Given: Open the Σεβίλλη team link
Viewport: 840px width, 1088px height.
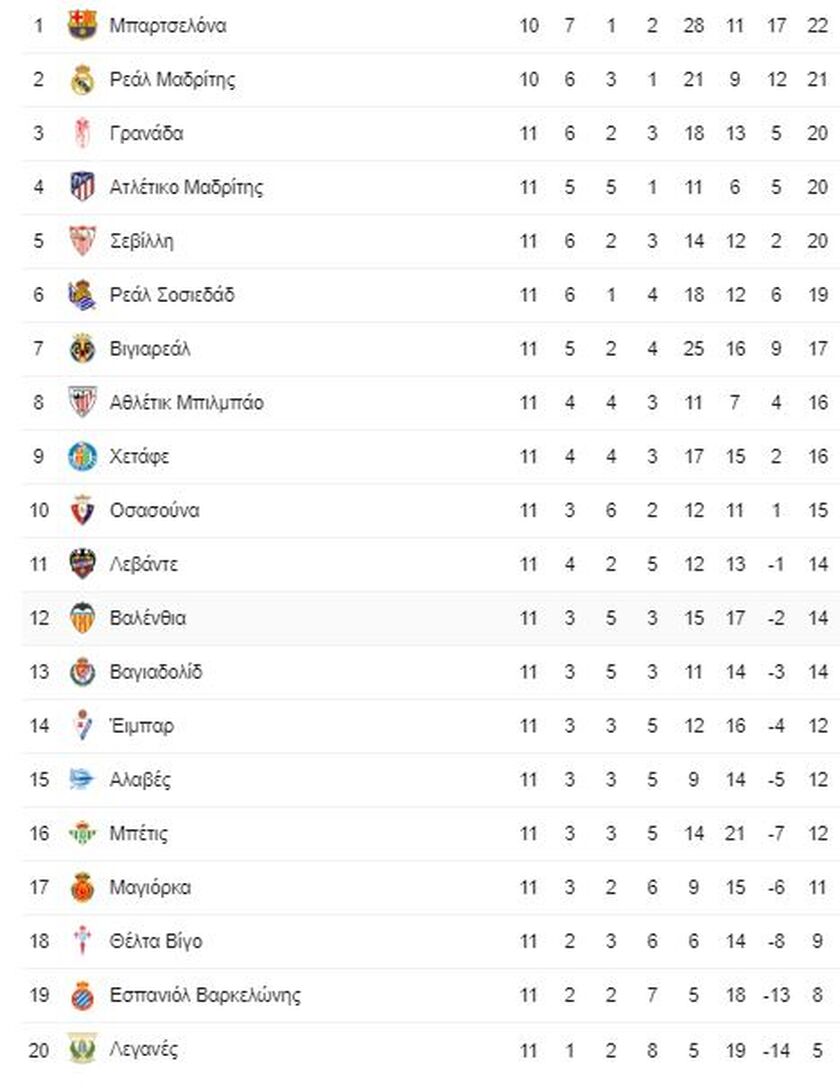Looking at the screenshot, I should pos(142,241).
